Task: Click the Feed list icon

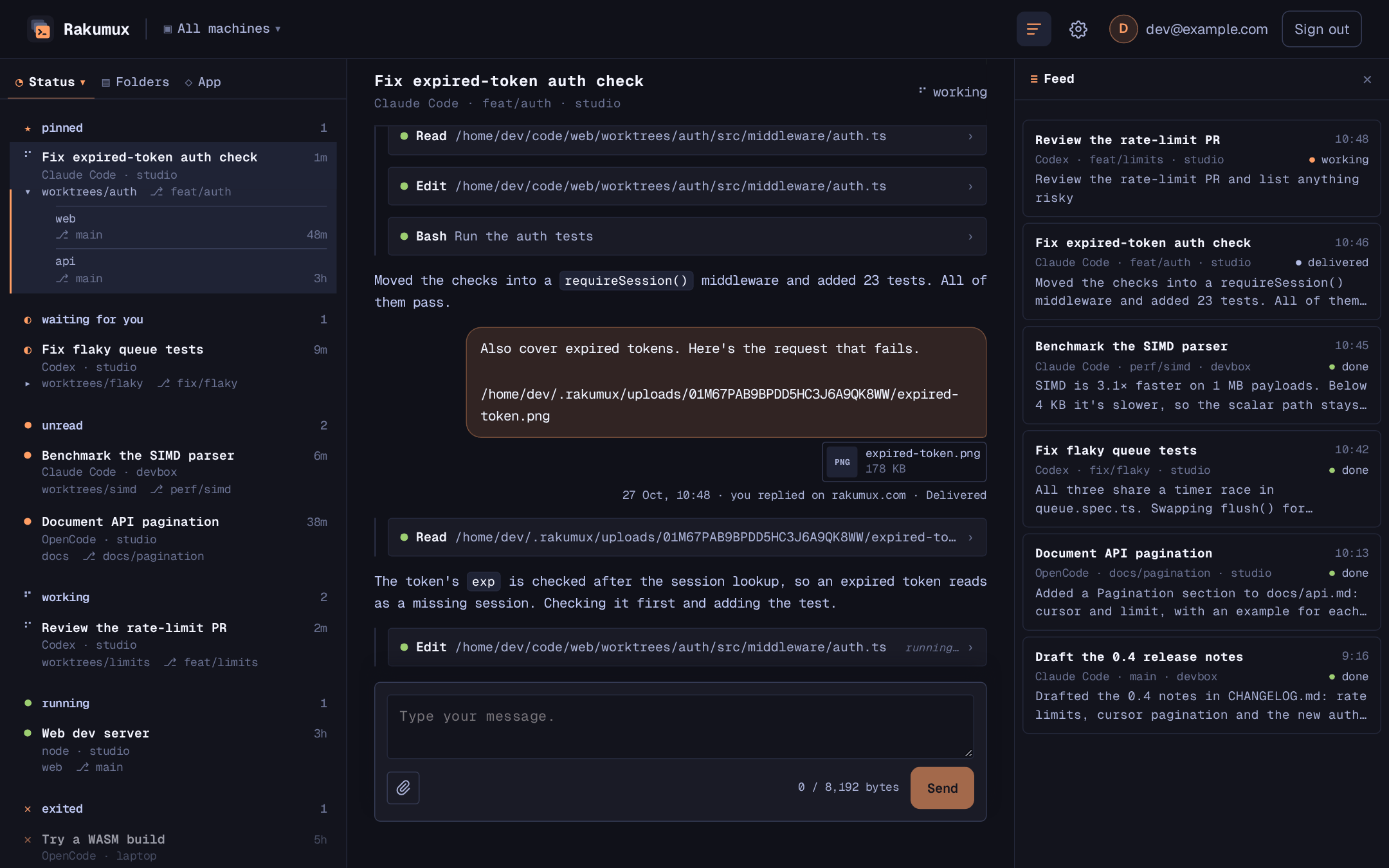Action: coord(1034,79)
